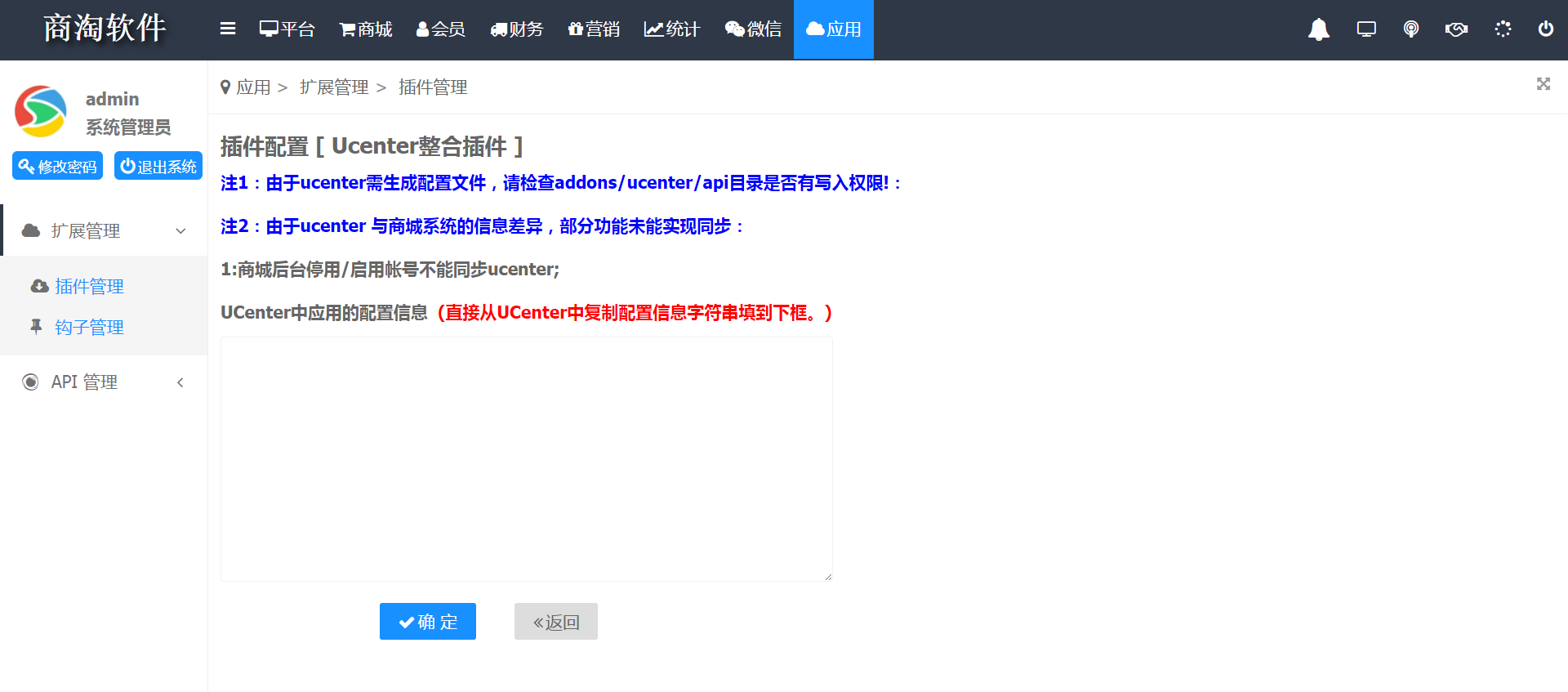1568x692 pixels.
Task: Click the cloud icon beside 扩展管理
Action: click(31, 230)
